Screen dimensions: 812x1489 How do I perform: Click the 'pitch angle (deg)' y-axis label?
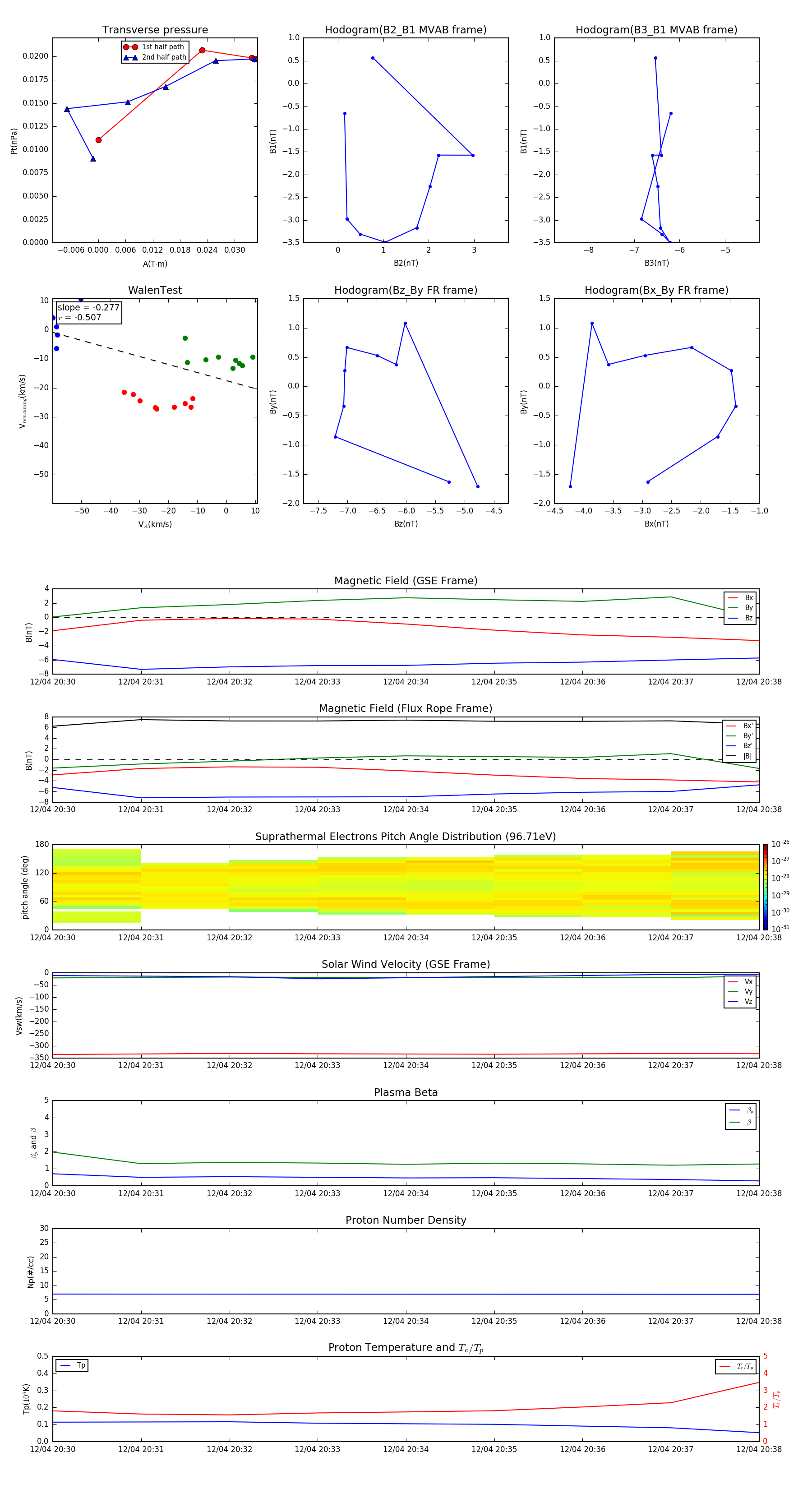point(25,887)
